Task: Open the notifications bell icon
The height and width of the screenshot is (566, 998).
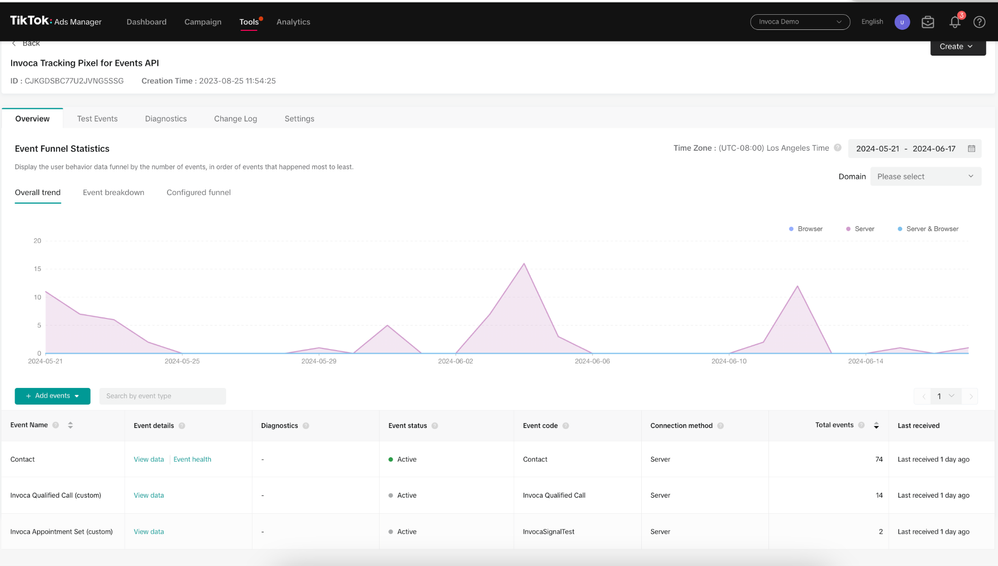Action: (955, 22)
